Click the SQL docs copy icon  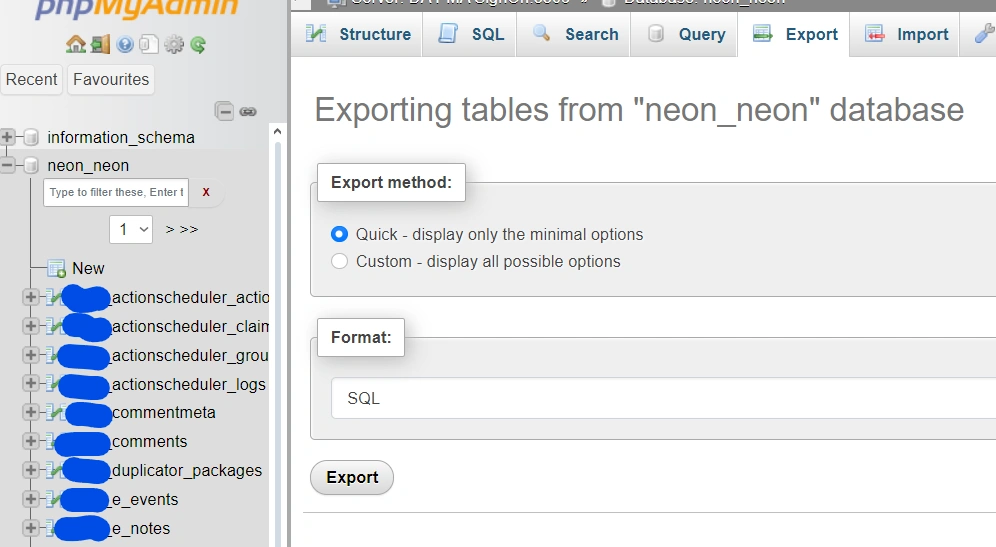(149, 44)
